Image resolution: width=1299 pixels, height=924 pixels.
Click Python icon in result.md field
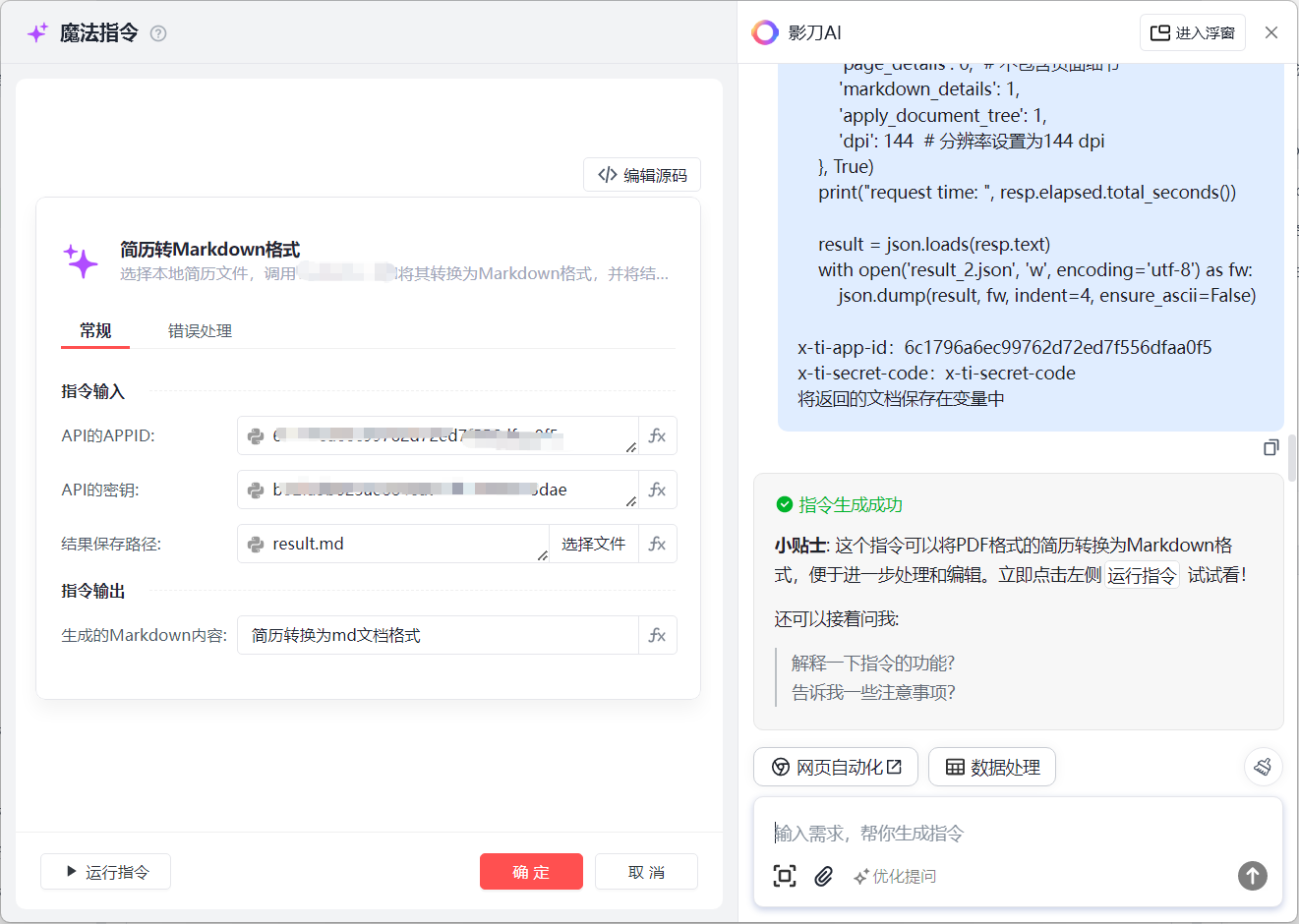(x=256, y=544)
